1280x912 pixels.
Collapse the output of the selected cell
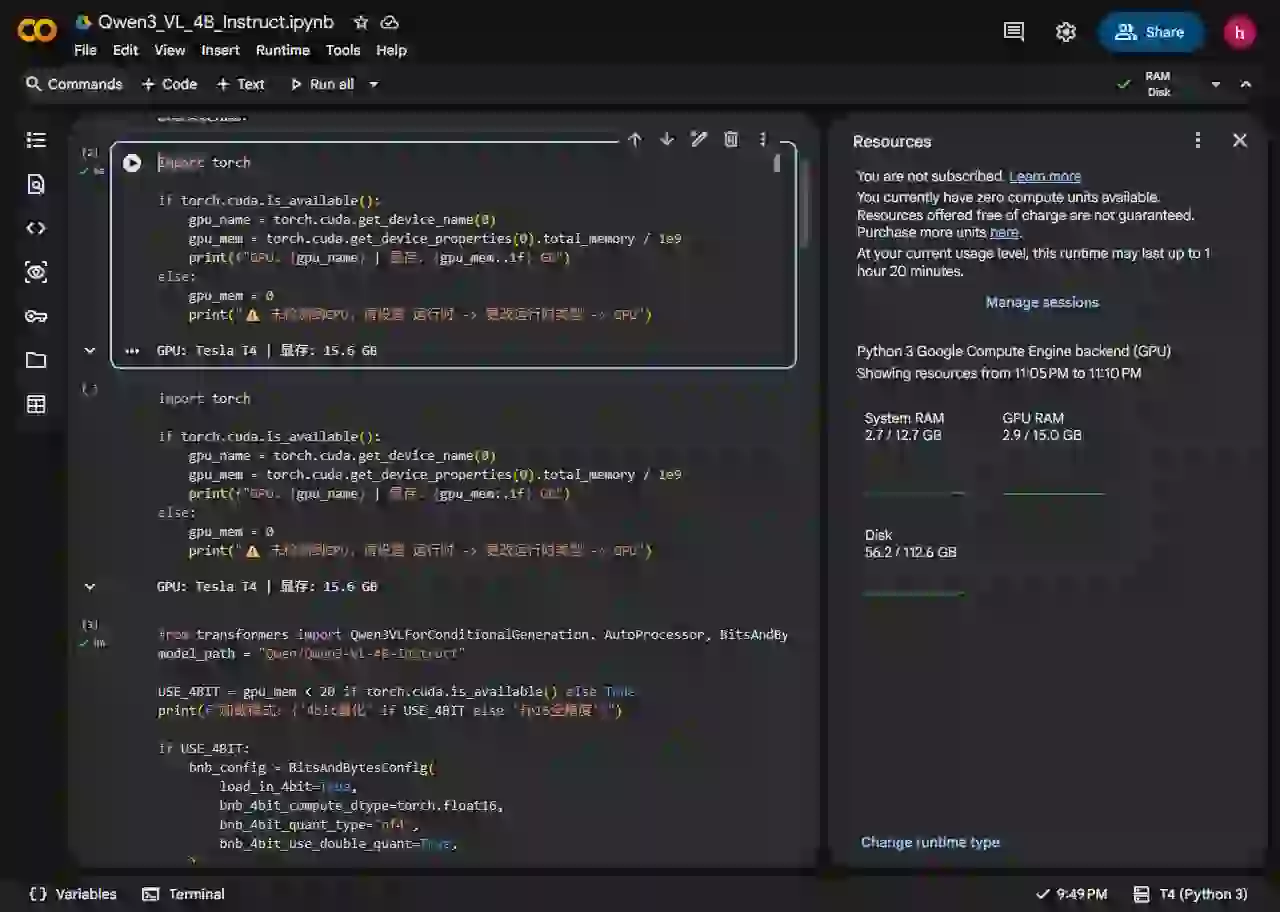click(x=89, y=350)
